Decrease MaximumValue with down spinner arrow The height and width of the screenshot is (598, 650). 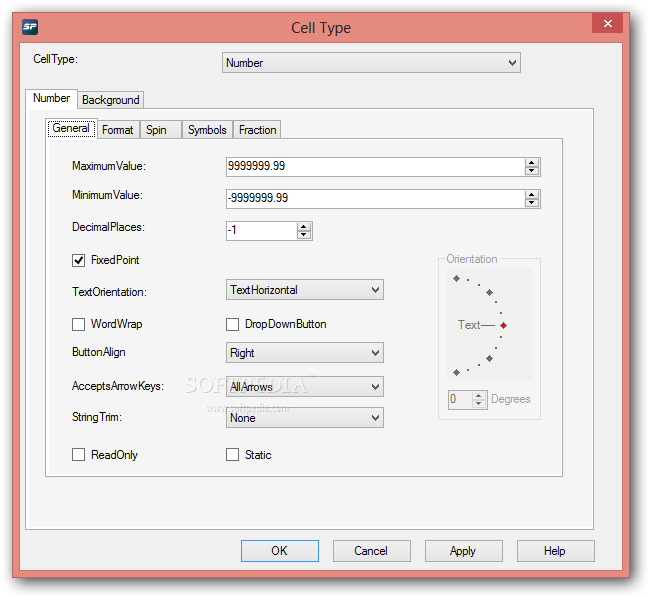[532, 171]
